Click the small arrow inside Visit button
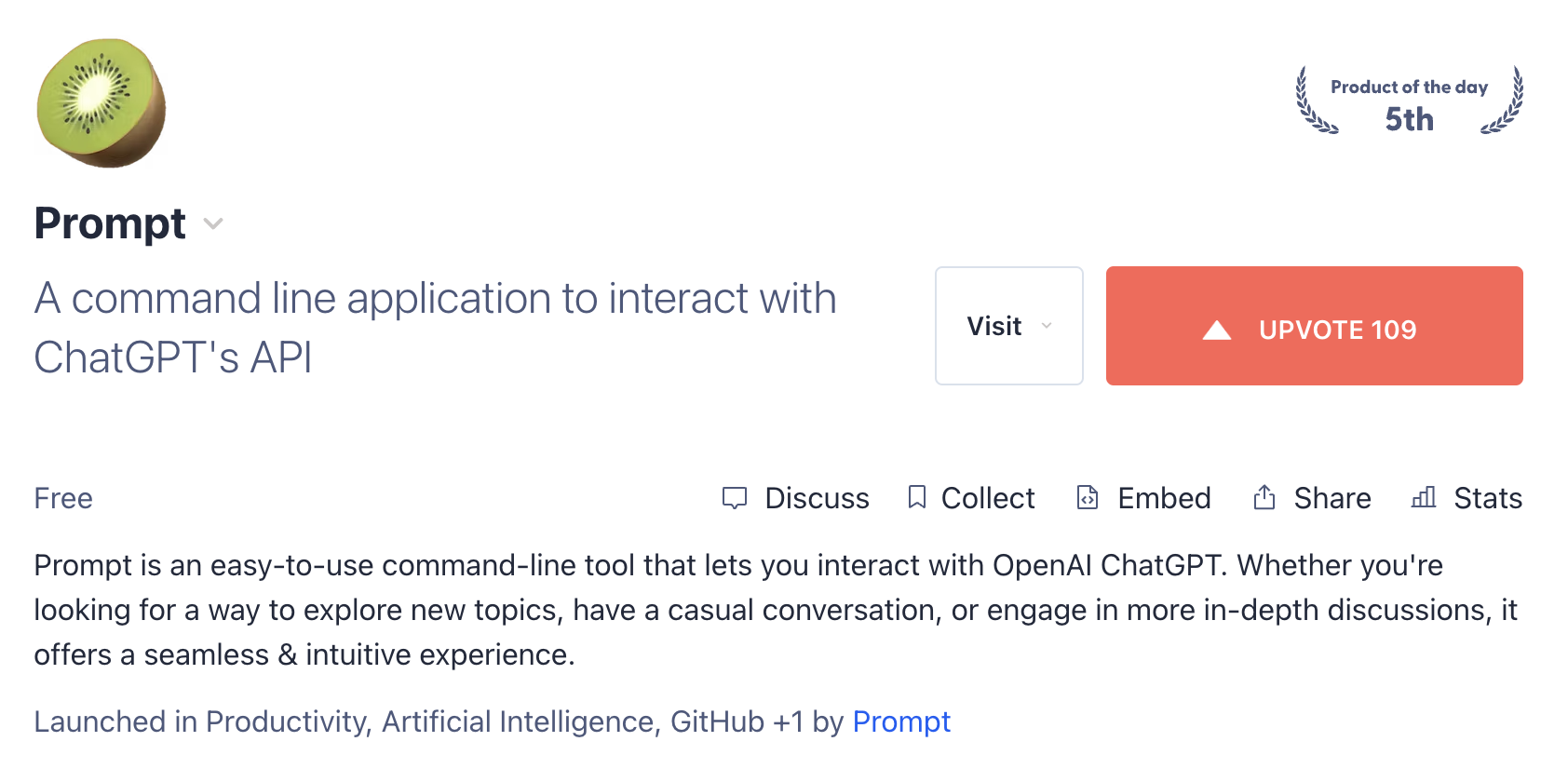 click(1047, 326)
